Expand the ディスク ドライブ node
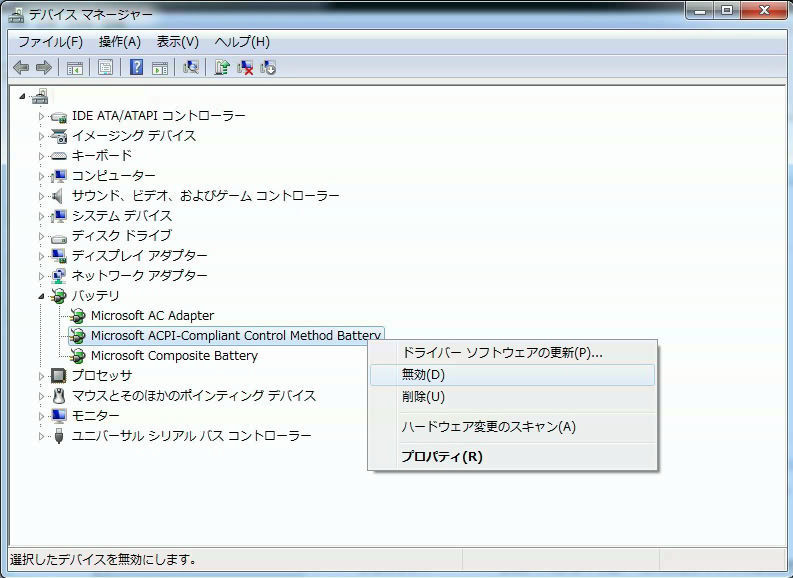This screenshot has height=578, width=793. point(41,236)
